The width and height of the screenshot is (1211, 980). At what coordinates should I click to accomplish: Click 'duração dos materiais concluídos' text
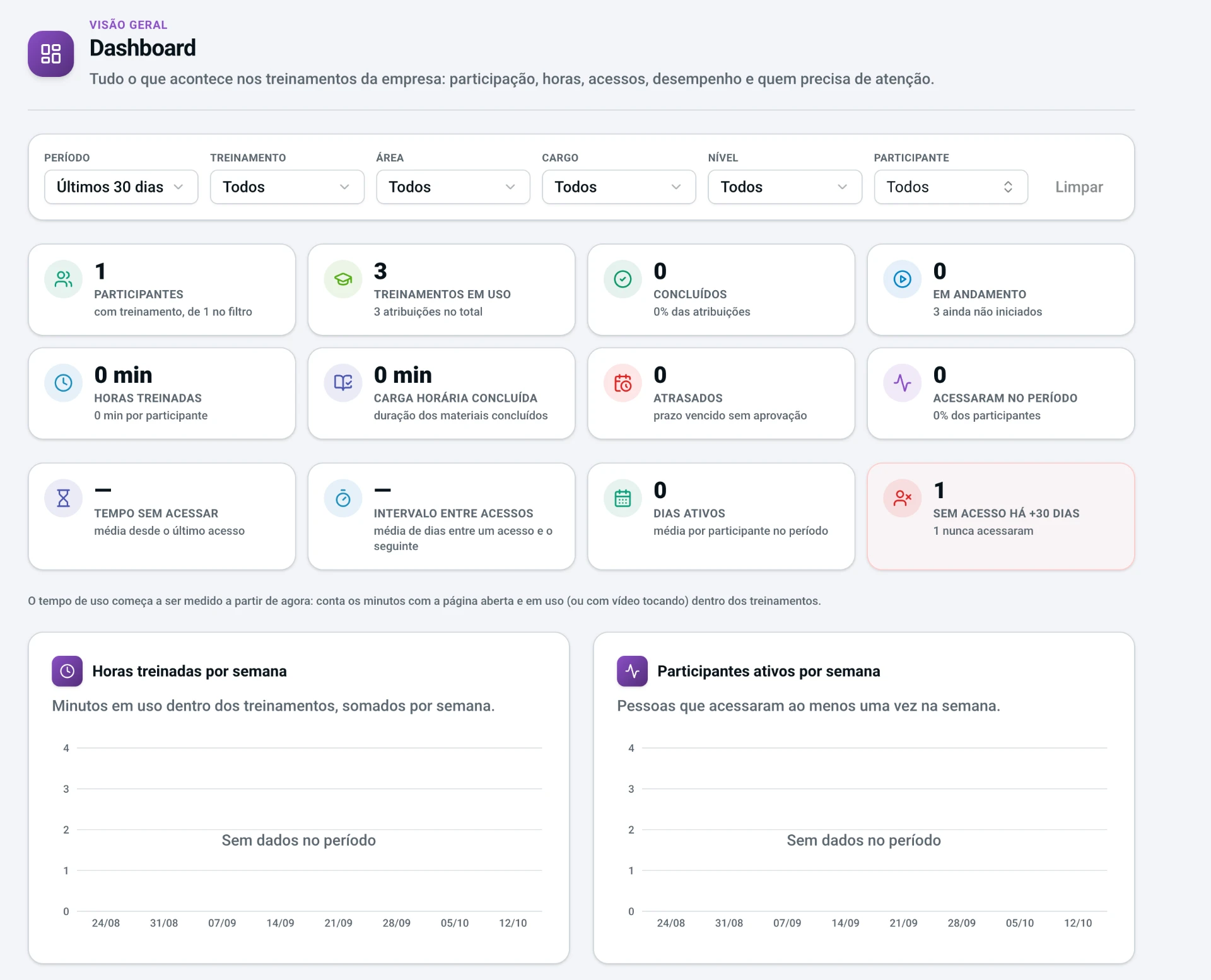(460, 416)
